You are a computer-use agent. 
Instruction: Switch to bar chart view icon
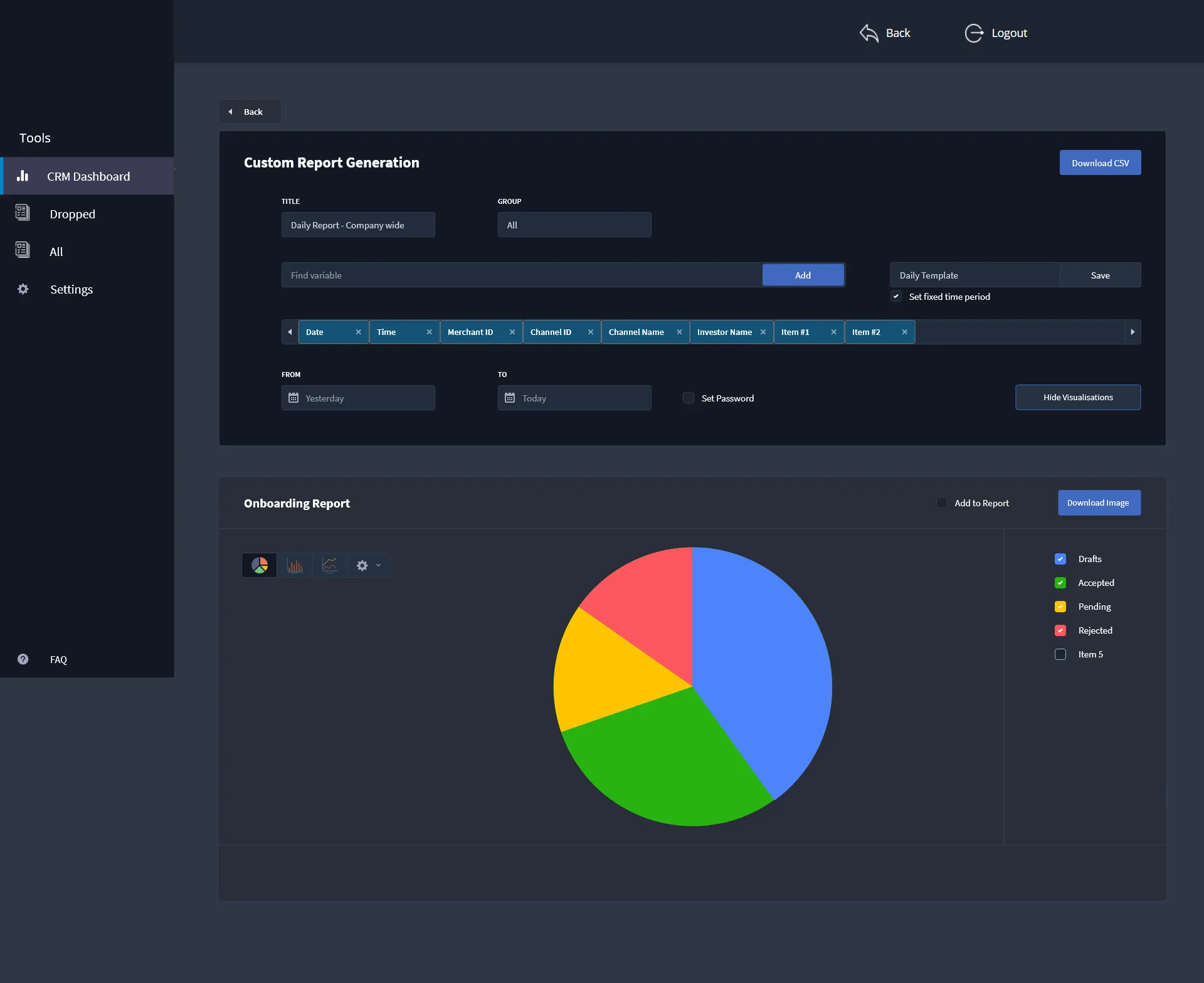coord(295,565)
